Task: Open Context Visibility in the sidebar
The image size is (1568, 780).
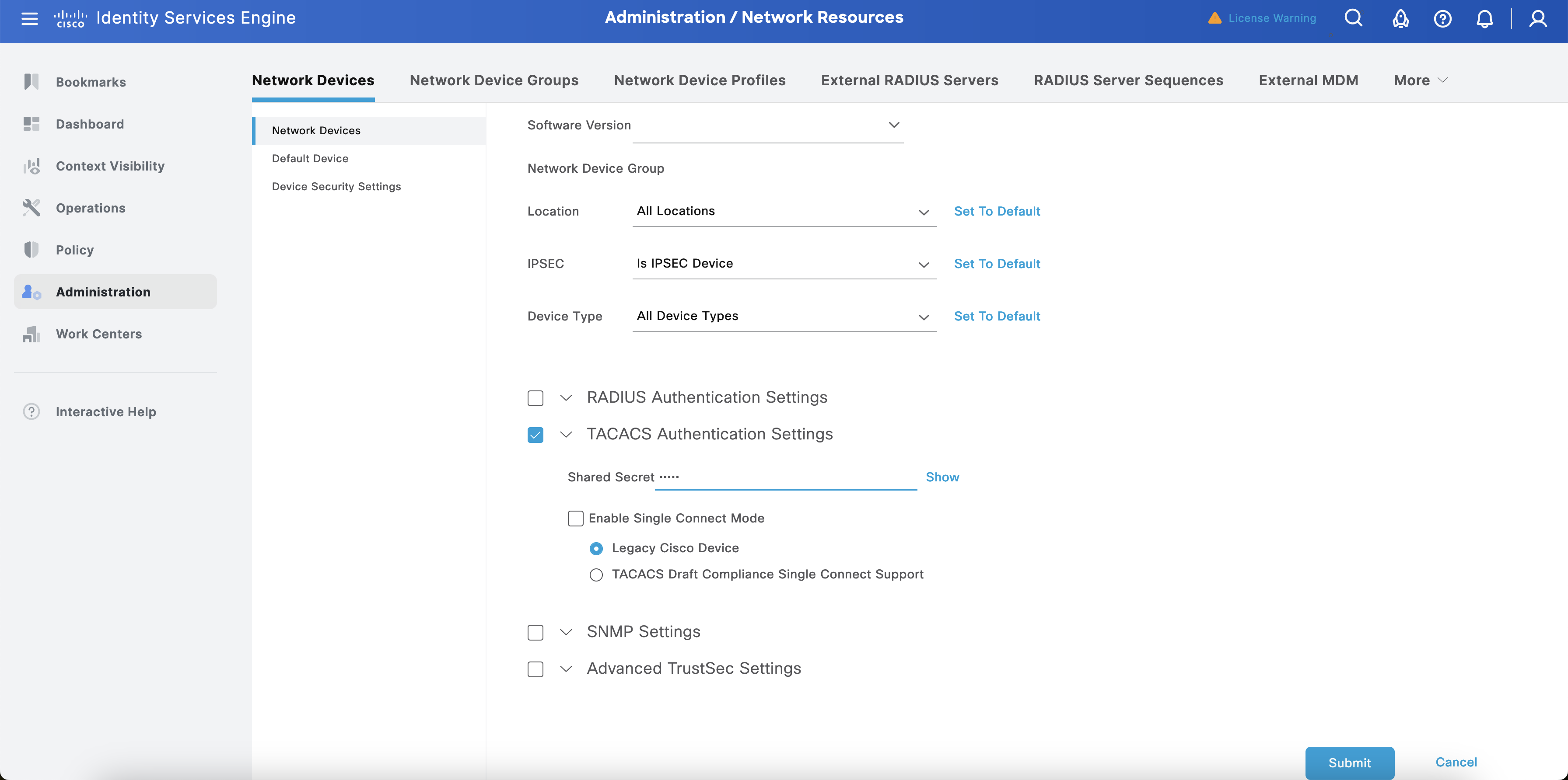Action: 110,166
